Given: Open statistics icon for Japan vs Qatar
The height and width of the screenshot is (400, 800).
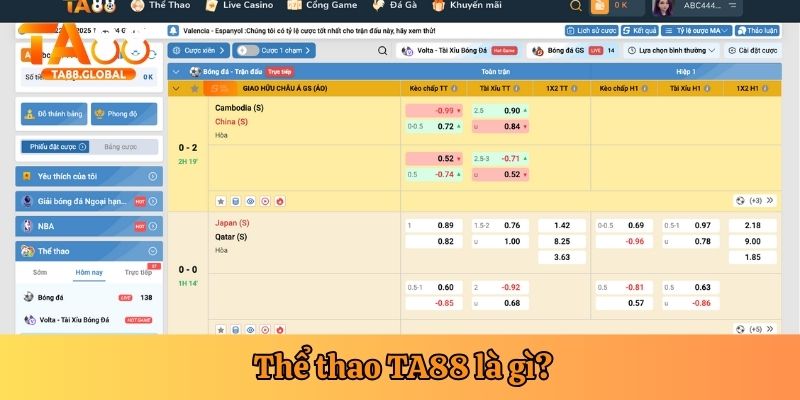Looking at the screenshot, I should point(235,329).
